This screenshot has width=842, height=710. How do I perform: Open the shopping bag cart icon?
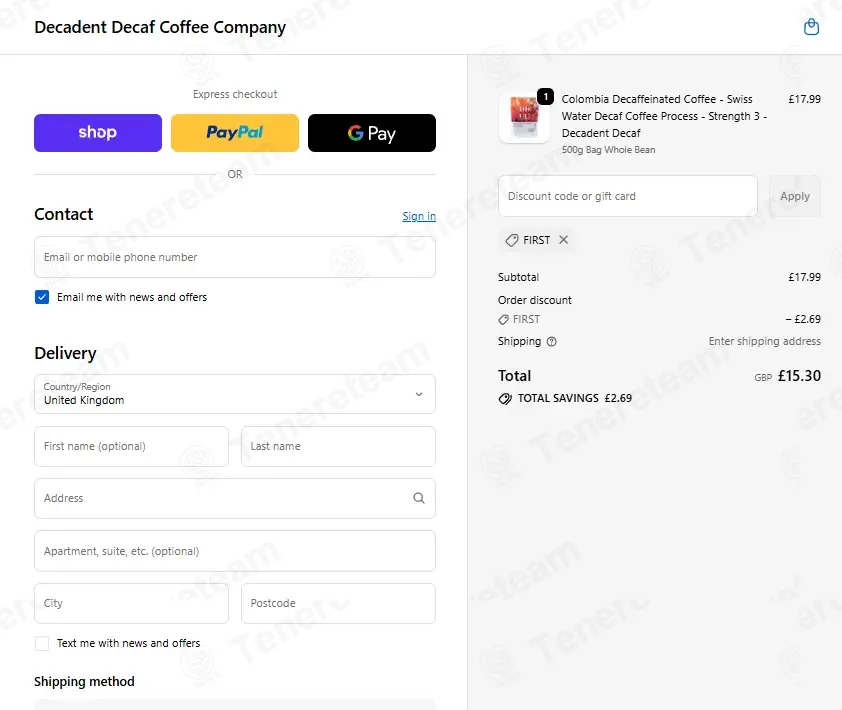point(811,27)
